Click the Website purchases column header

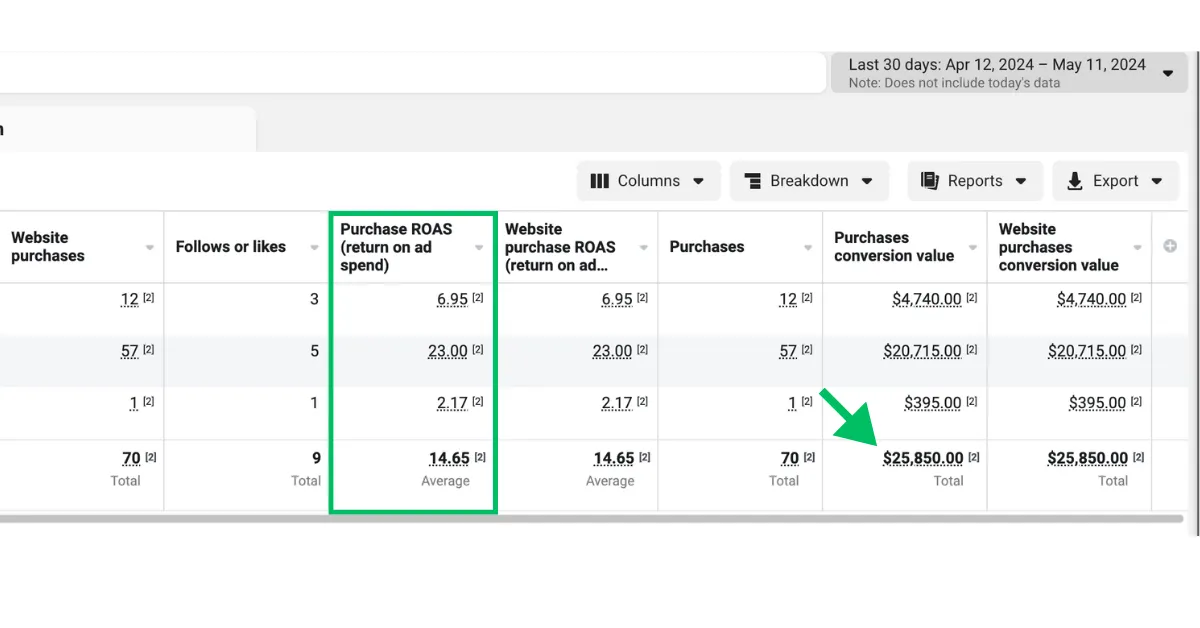48,247
